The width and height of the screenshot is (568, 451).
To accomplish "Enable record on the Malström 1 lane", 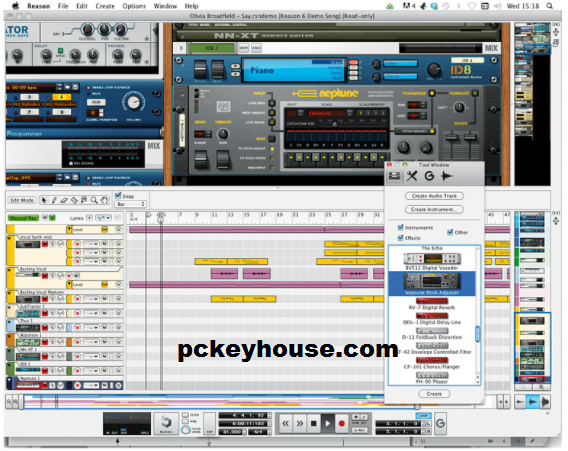I will (x=77, y=342).
